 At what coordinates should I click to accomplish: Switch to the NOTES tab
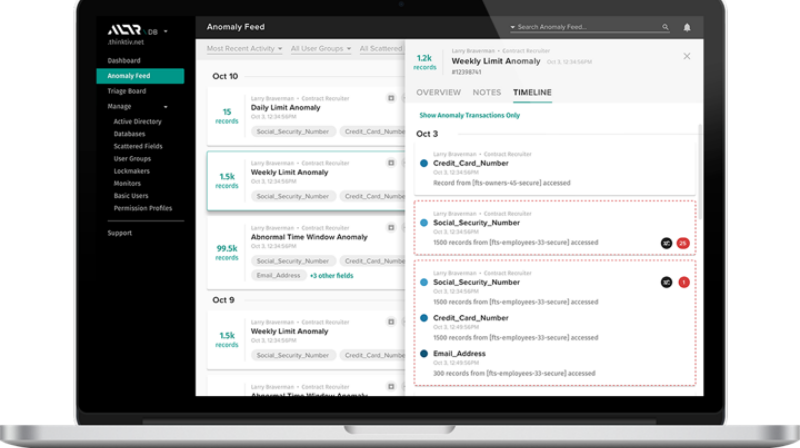pos(486,92)
